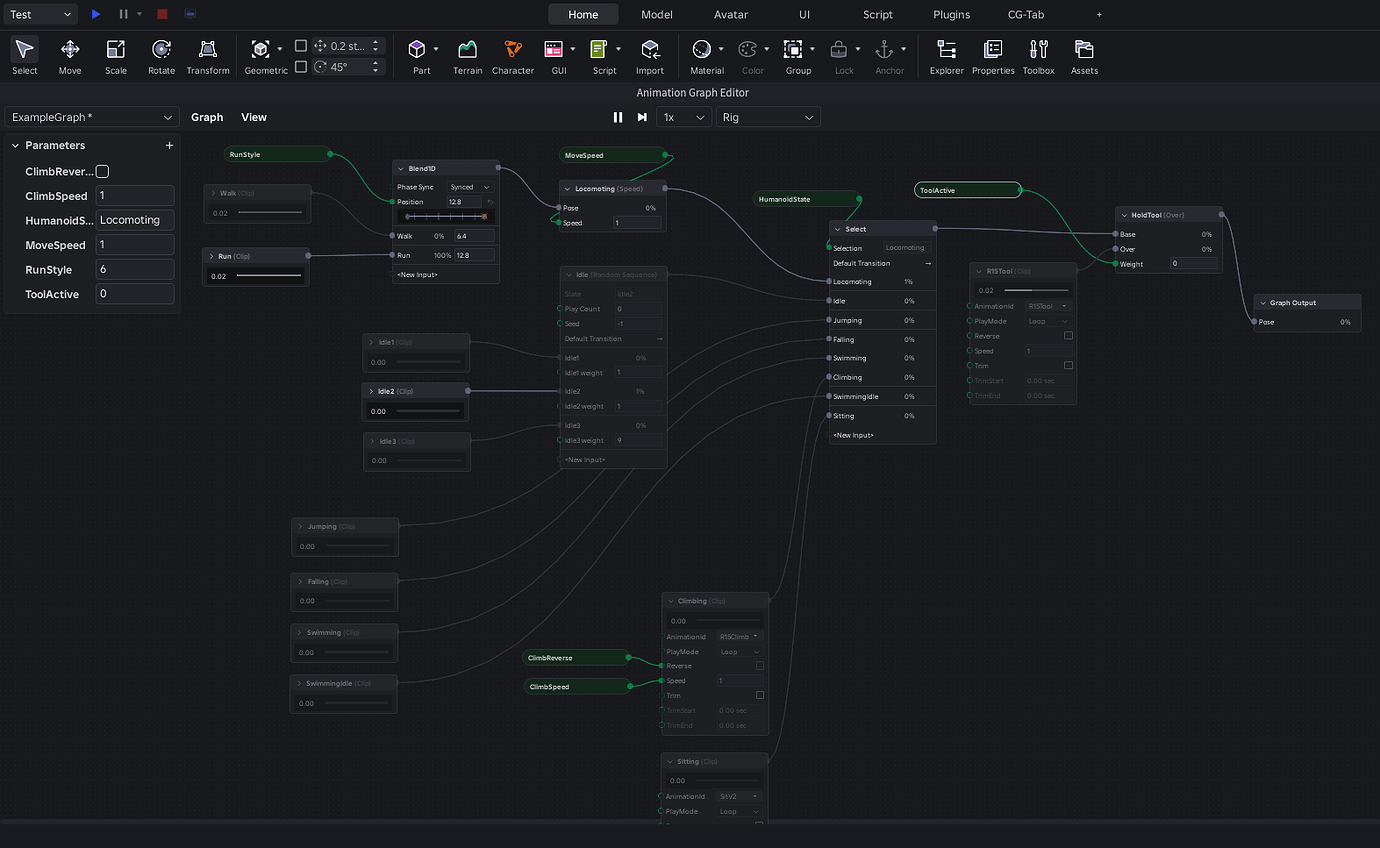Screen dimensions: 1380x848
Task: Select the Scale tool
Action: click(116, 56)
